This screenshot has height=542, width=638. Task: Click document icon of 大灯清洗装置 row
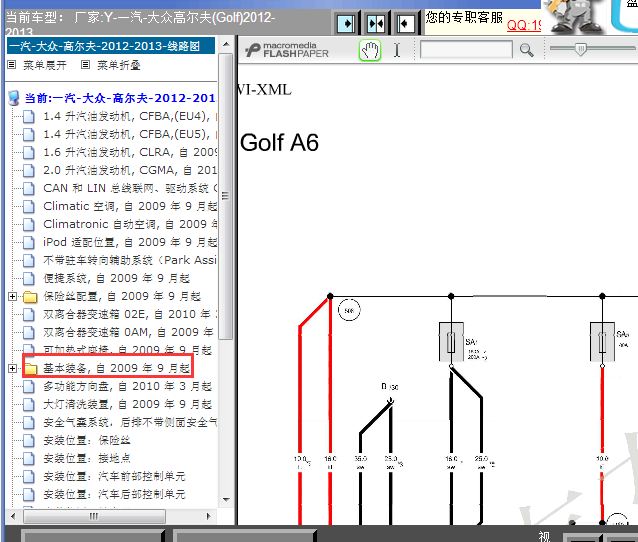pos(28,404)
